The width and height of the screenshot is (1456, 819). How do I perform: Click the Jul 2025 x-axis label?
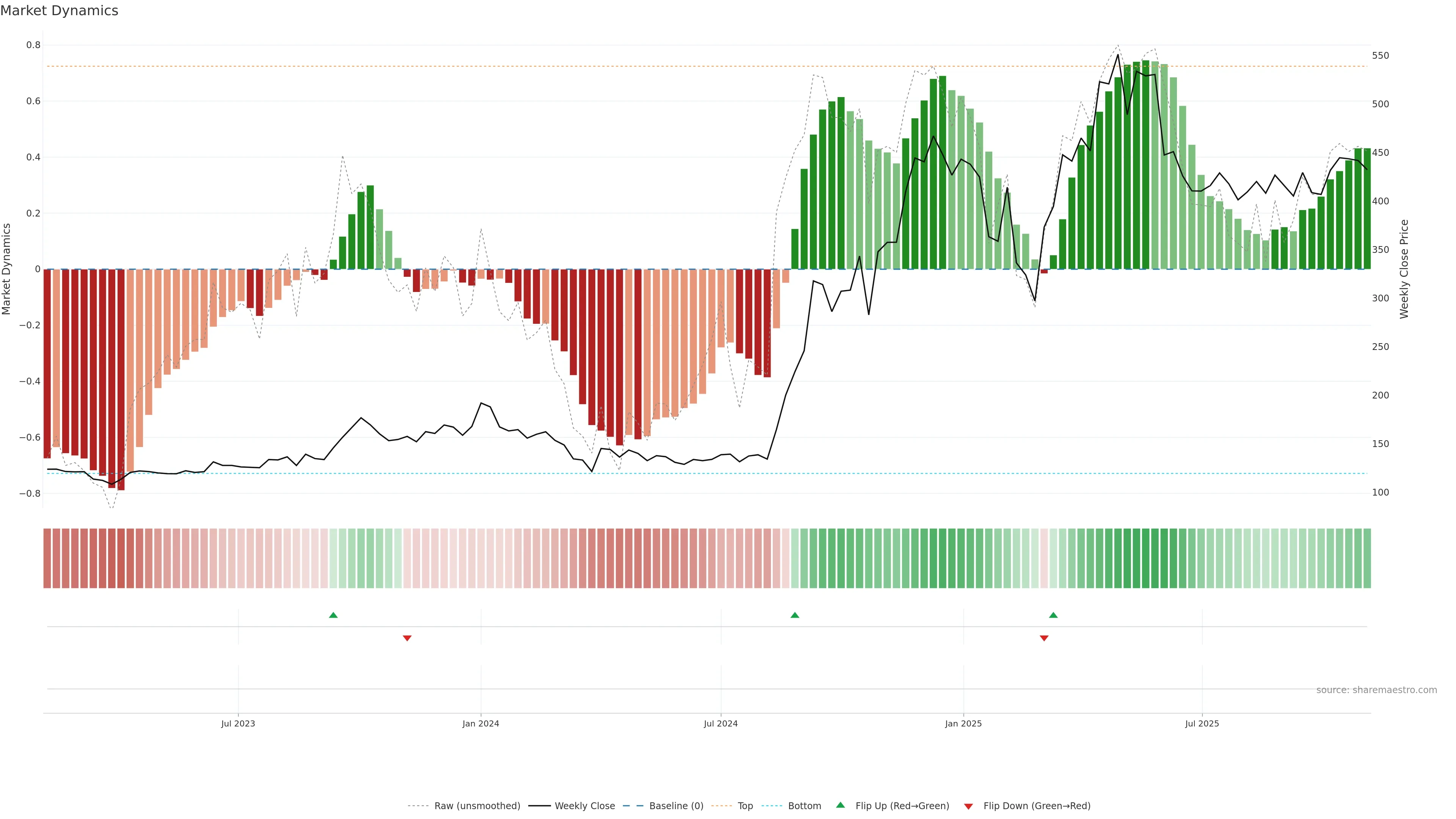click(1202, 723)
